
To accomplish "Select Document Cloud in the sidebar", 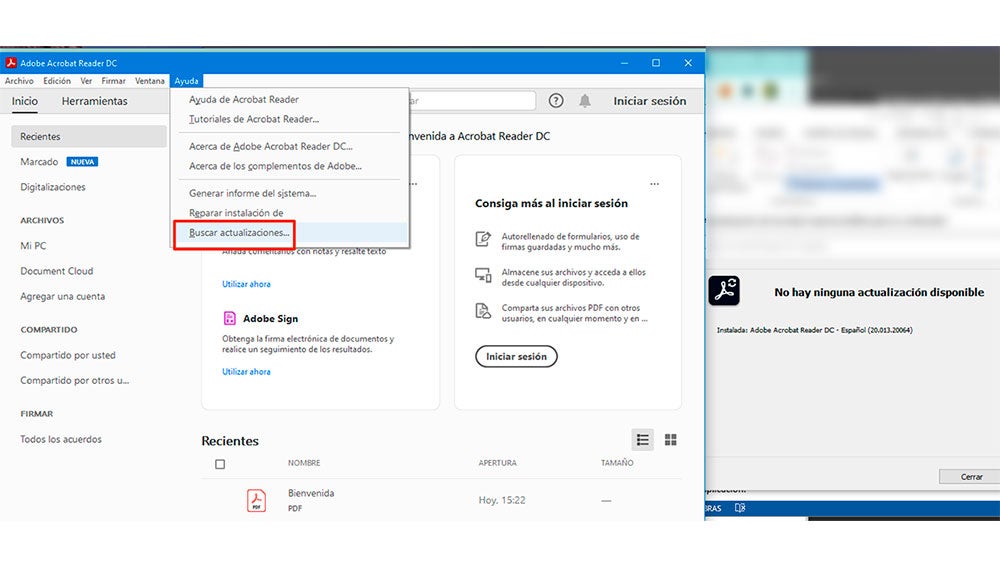I will [x=57, y=271].
